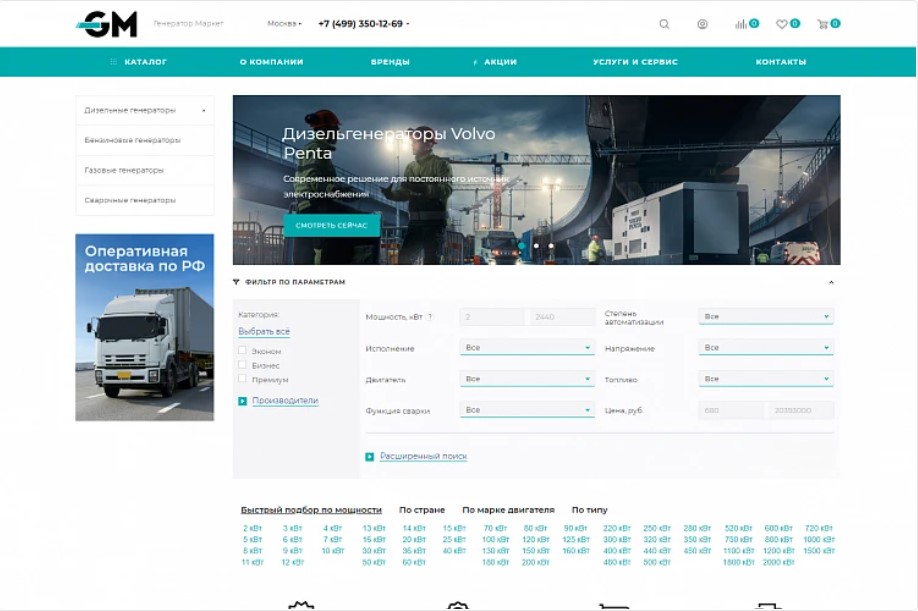The image size is (918, 611).
Task: Switch to the По типу tab
Action: [x=590, y=510]
